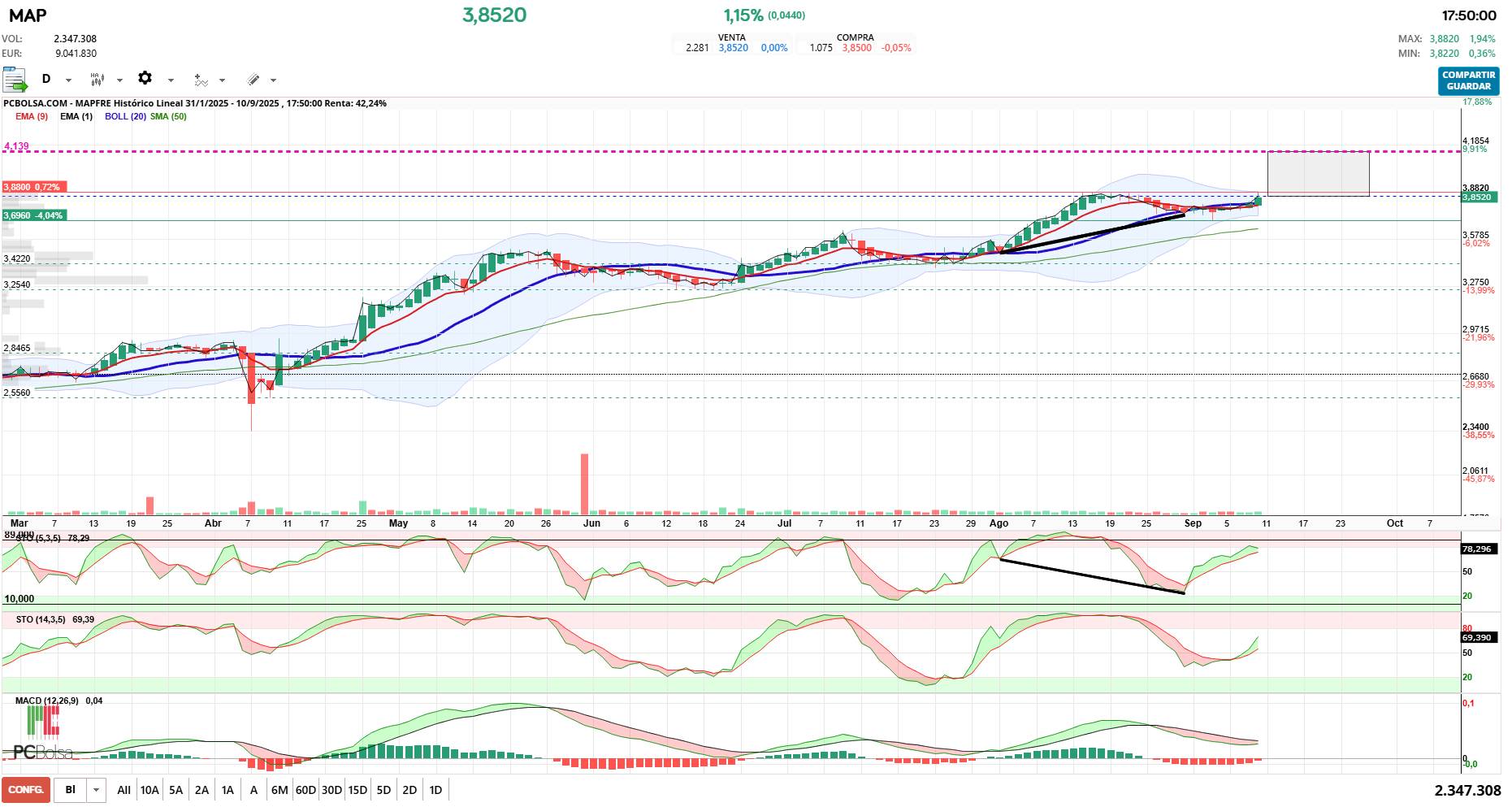Expand the chart type dropdown arrow
This screenshot has width=1512, height=807.
click(119, 80)
